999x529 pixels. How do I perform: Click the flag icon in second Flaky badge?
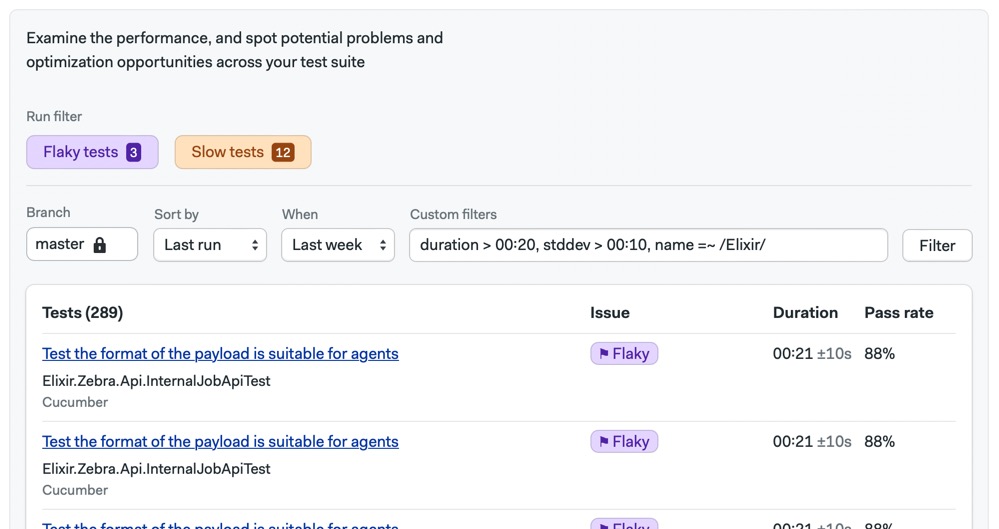[x=604, y=442]
